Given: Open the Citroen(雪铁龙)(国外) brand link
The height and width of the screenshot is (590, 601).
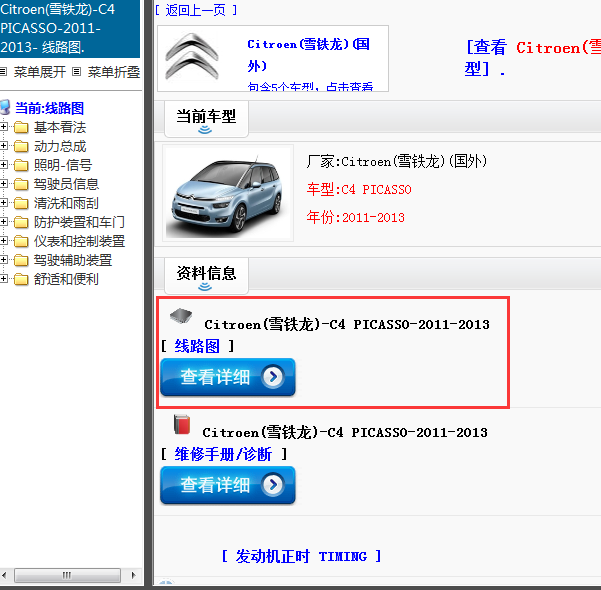Looking at the screenshot, I should point(309,55).
